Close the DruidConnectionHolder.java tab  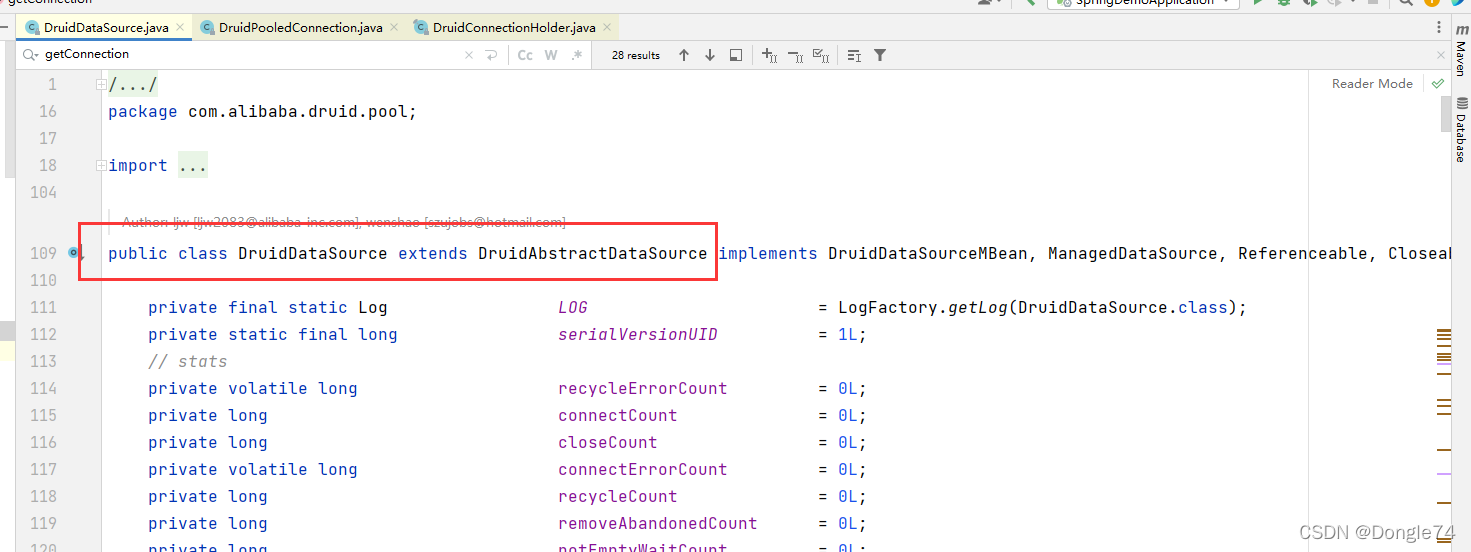pos(606,28)
